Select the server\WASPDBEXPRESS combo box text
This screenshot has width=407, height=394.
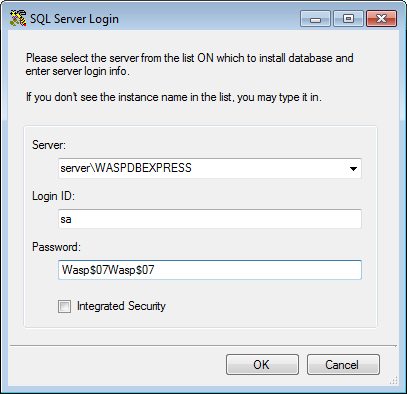click(x=126, y=168)
